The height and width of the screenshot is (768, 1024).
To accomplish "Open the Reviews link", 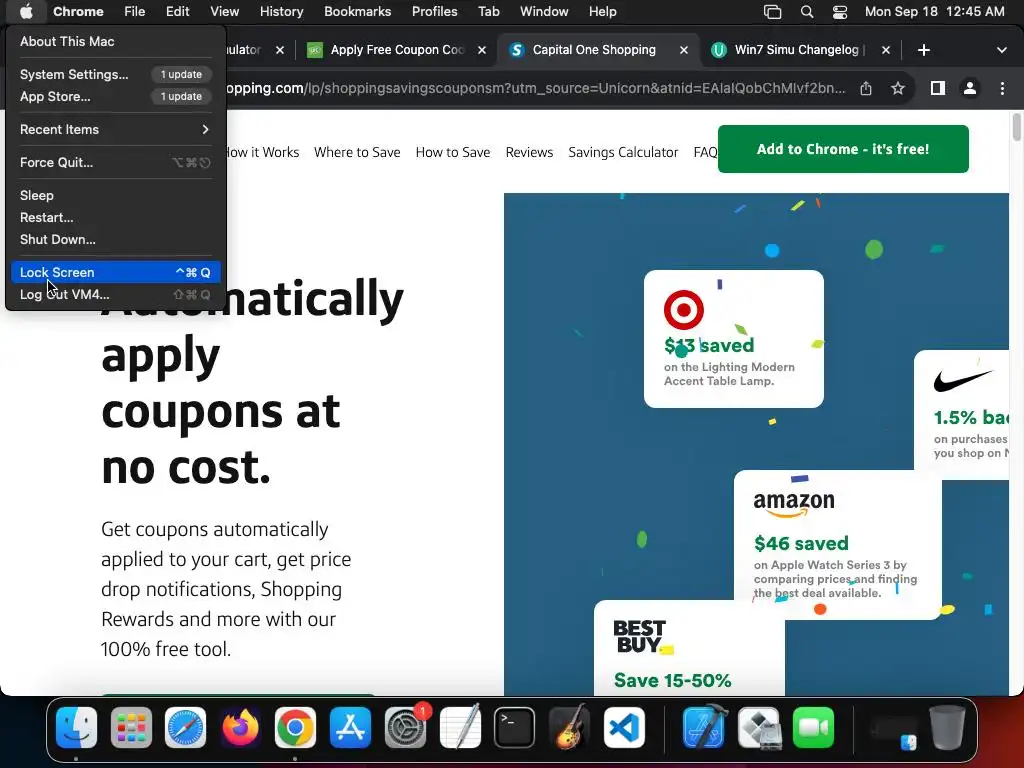I will click(x=529, y=152).
